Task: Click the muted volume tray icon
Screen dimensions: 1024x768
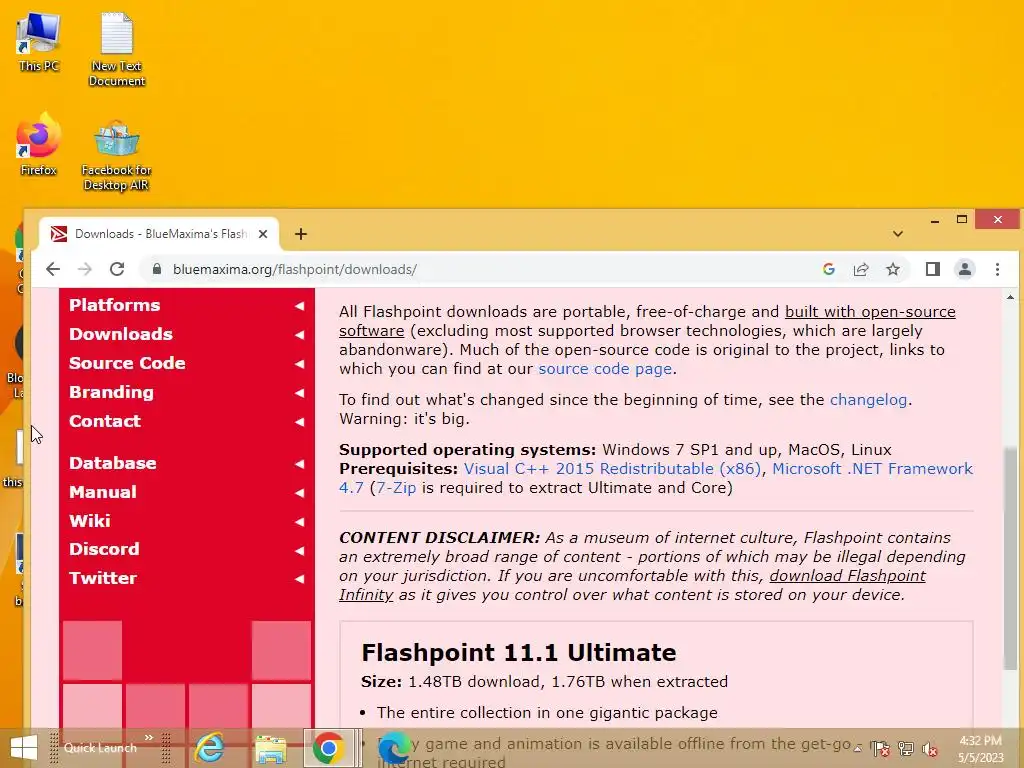Action: [929, 749]
